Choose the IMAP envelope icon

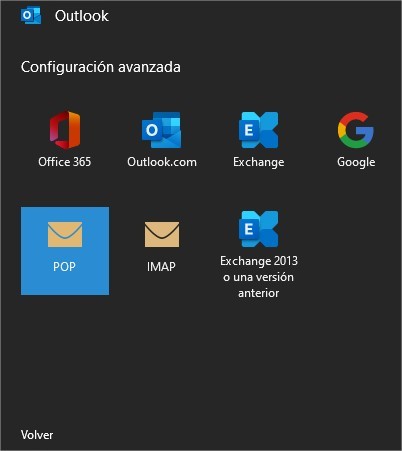click(162, 234)
